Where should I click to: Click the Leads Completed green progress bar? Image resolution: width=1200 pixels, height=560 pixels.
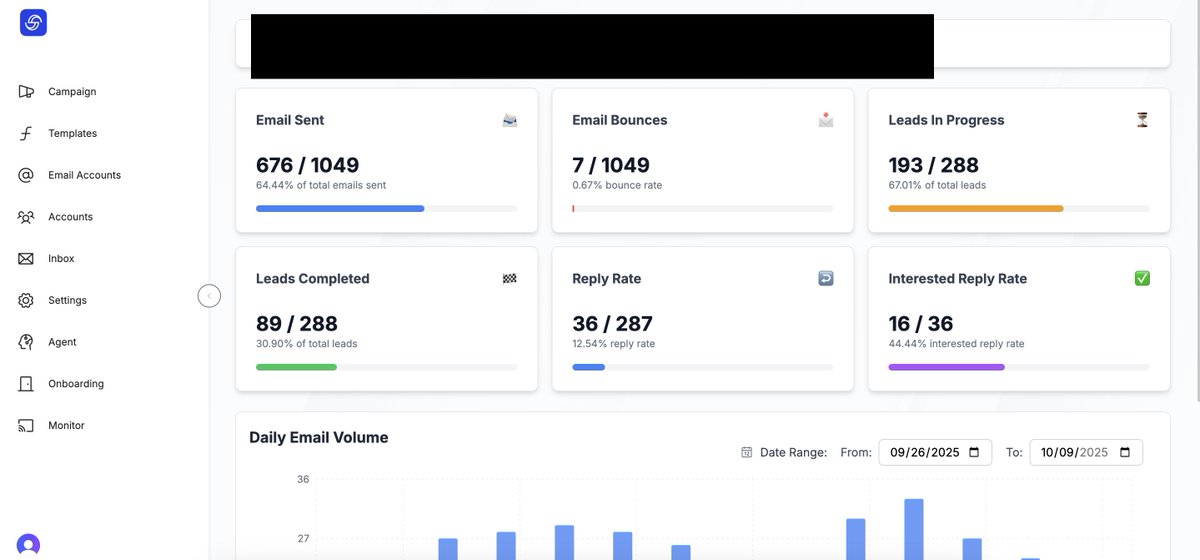296,367
